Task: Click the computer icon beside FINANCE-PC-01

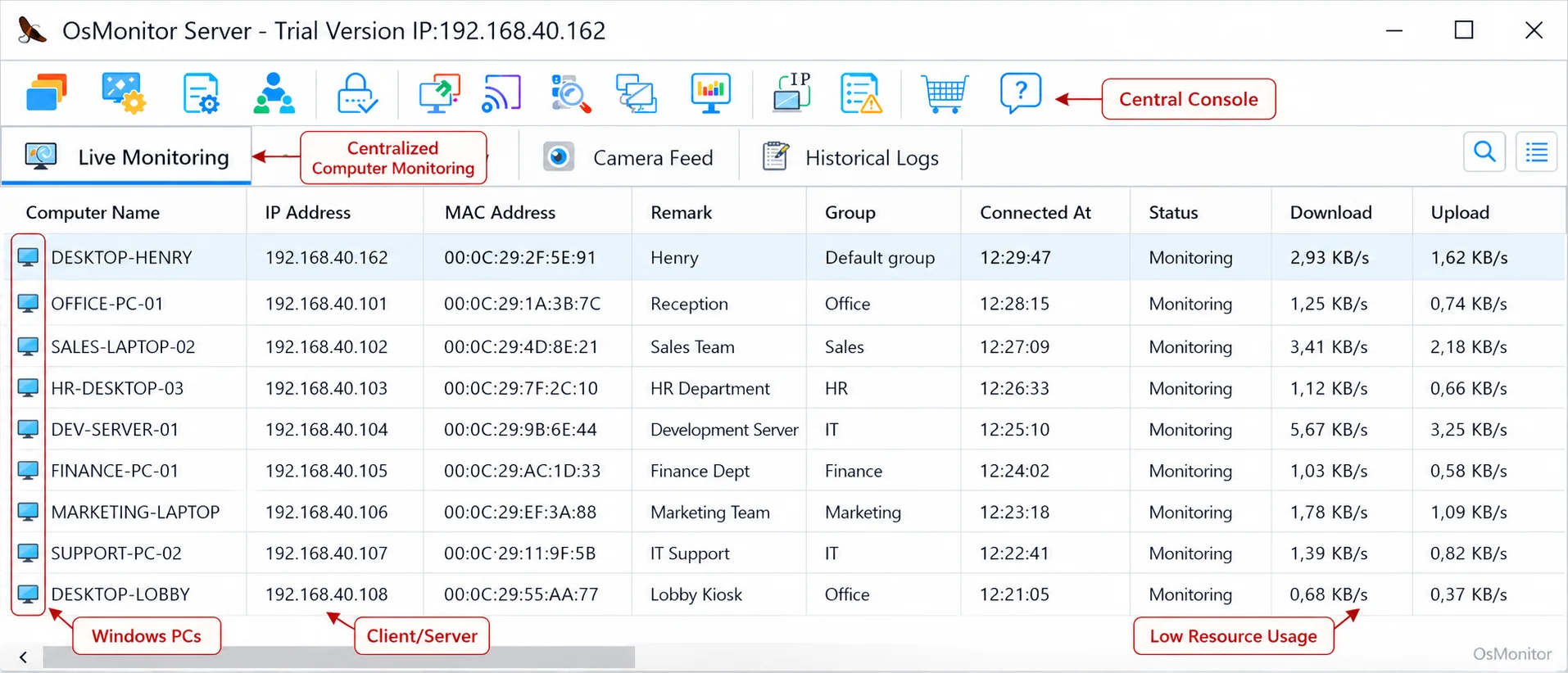Action: [28, 471]
